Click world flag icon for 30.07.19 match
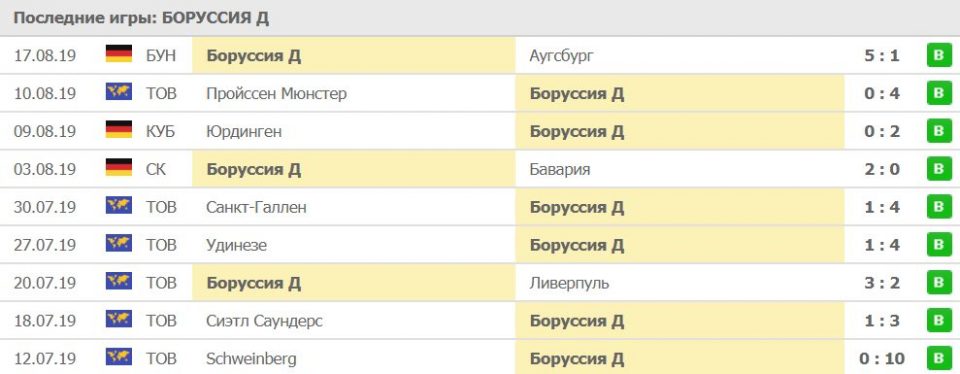 119,206
